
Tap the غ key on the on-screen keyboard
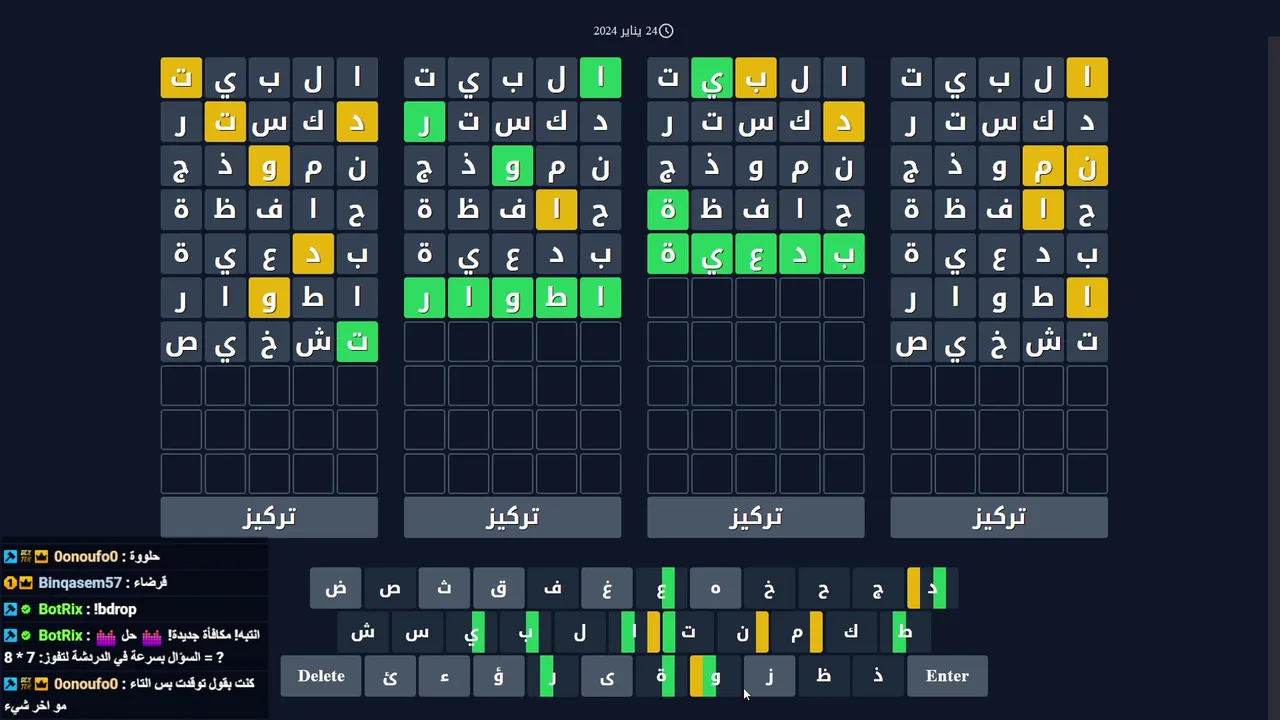(x=606, y=588)
